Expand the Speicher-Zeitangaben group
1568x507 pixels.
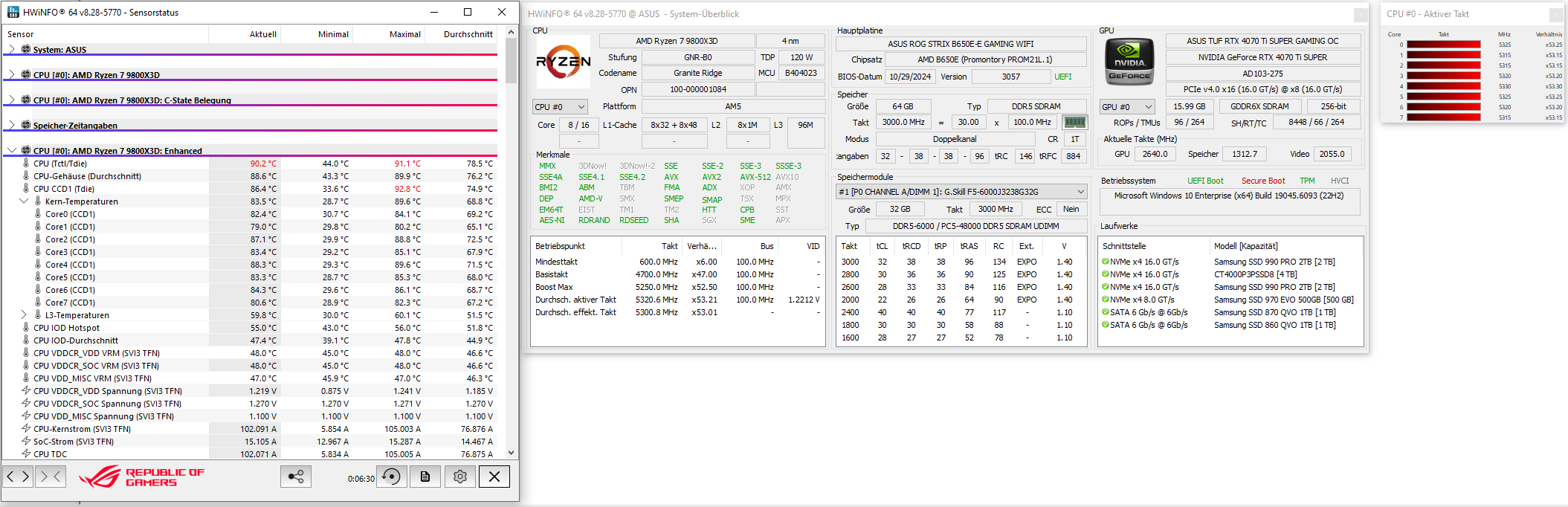click(x=12, y=125)
